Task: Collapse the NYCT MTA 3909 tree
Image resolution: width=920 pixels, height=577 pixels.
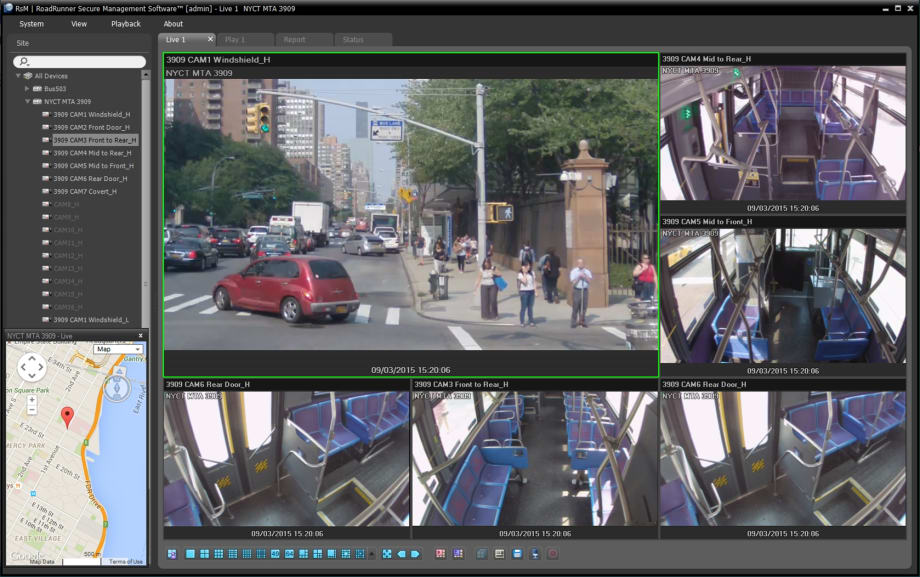Action: coord(27,100)
